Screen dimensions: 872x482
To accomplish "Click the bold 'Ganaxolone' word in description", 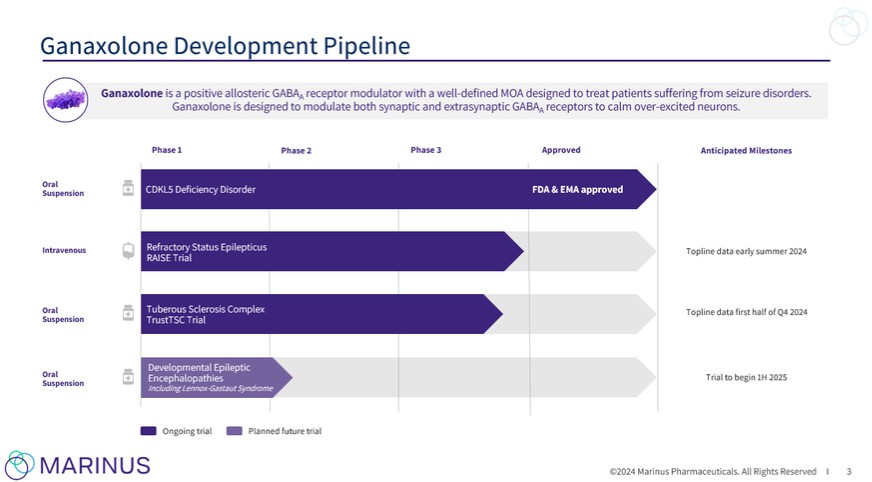I will click(132, 93).
